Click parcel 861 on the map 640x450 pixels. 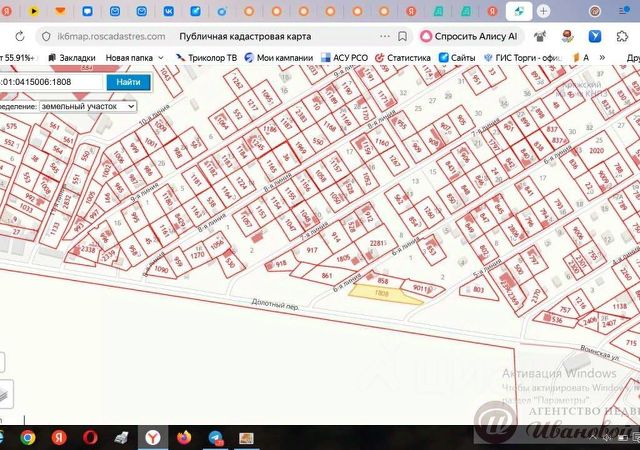[327, 275]
